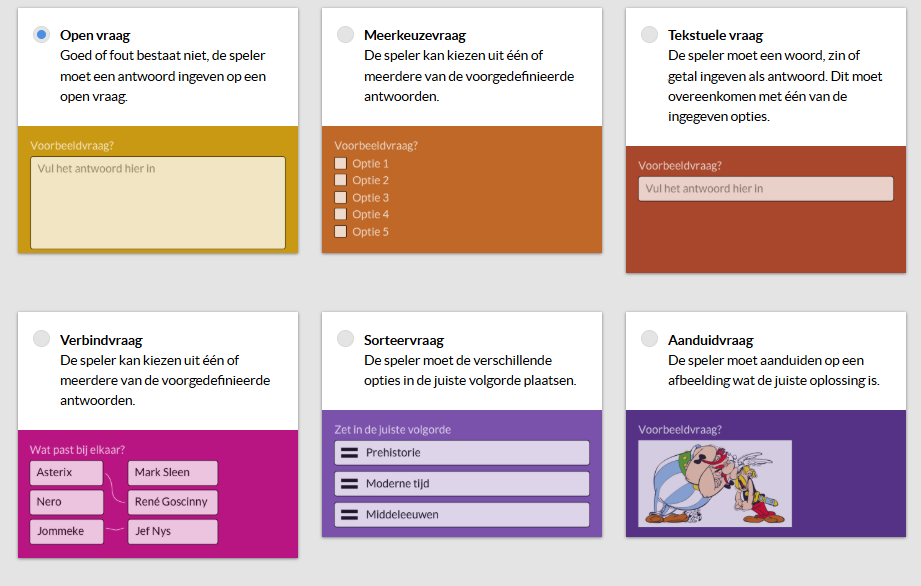Select the René Goscinny matching box
The height and width of the screenshot is (586, 921).
pos(172,502)
